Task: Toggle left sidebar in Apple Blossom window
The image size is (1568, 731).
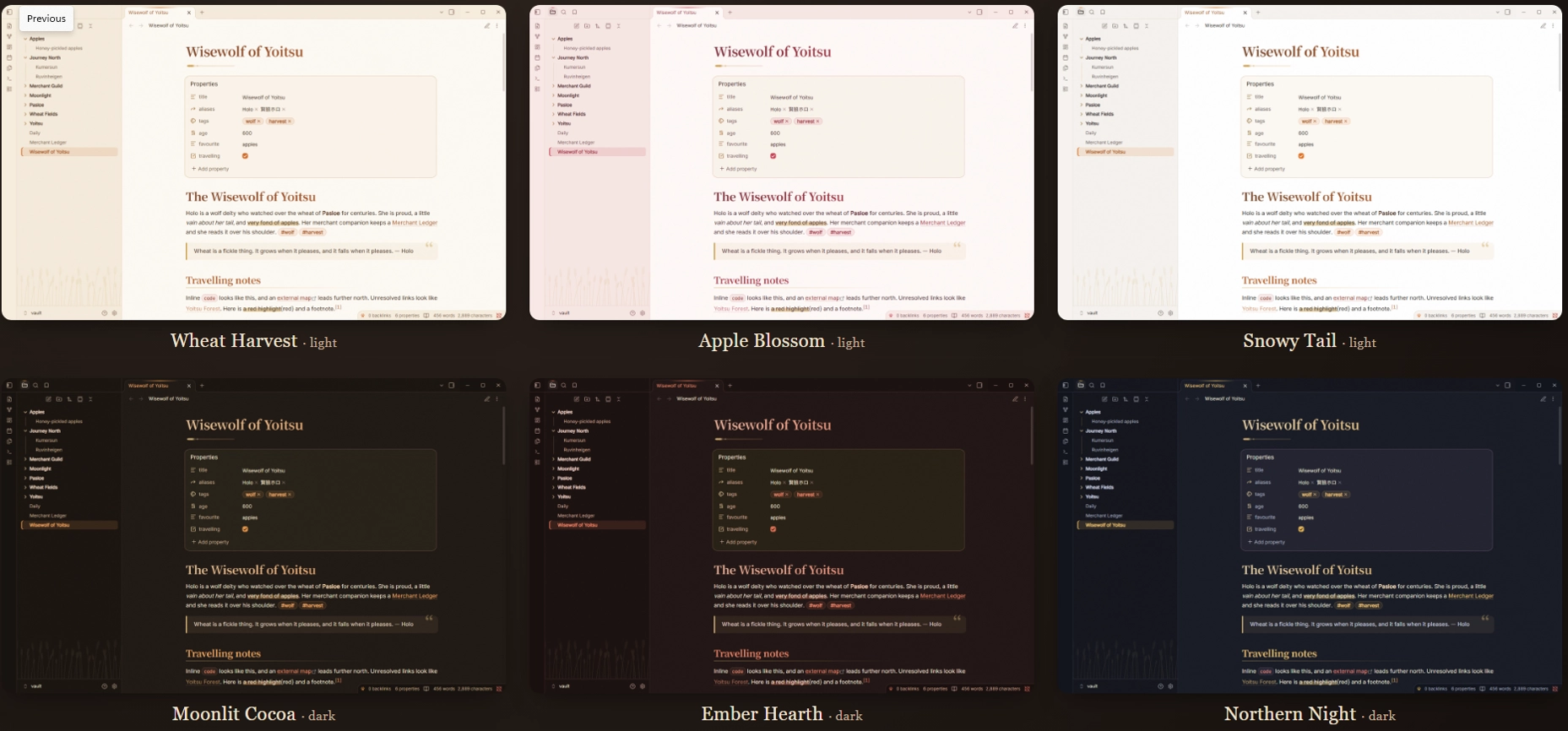Action: (x=537, y=13)
